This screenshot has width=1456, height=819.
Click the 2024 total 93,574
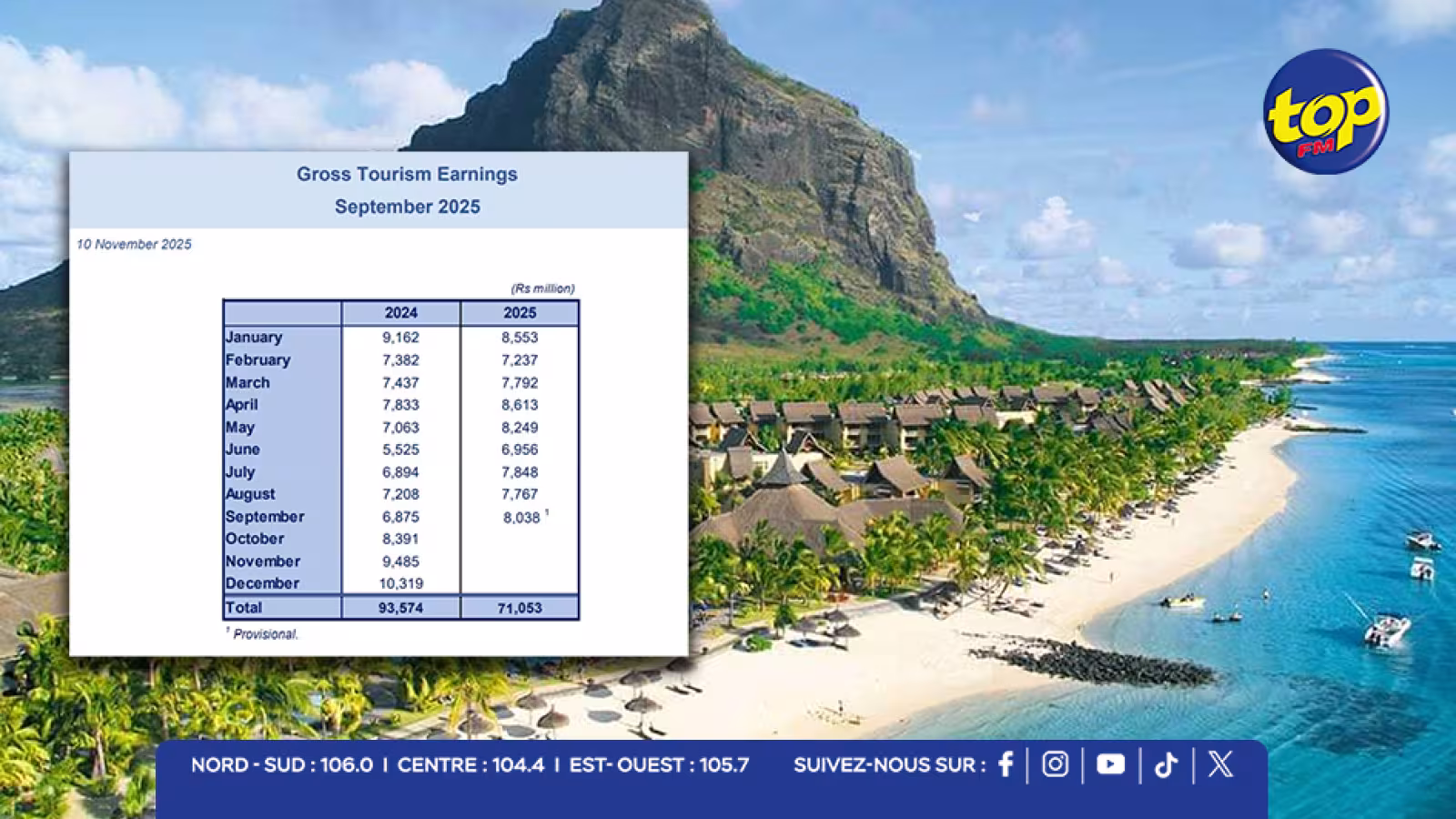pos(400,607)
